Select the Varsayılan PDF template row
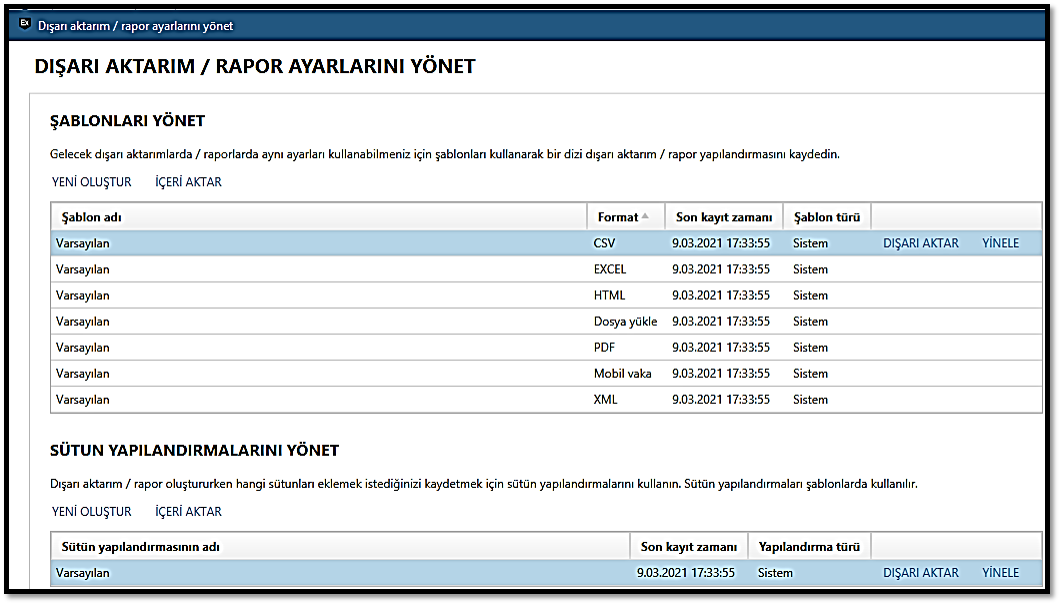The height and width of the screenshot is (605, 1061). click(300, 347)
